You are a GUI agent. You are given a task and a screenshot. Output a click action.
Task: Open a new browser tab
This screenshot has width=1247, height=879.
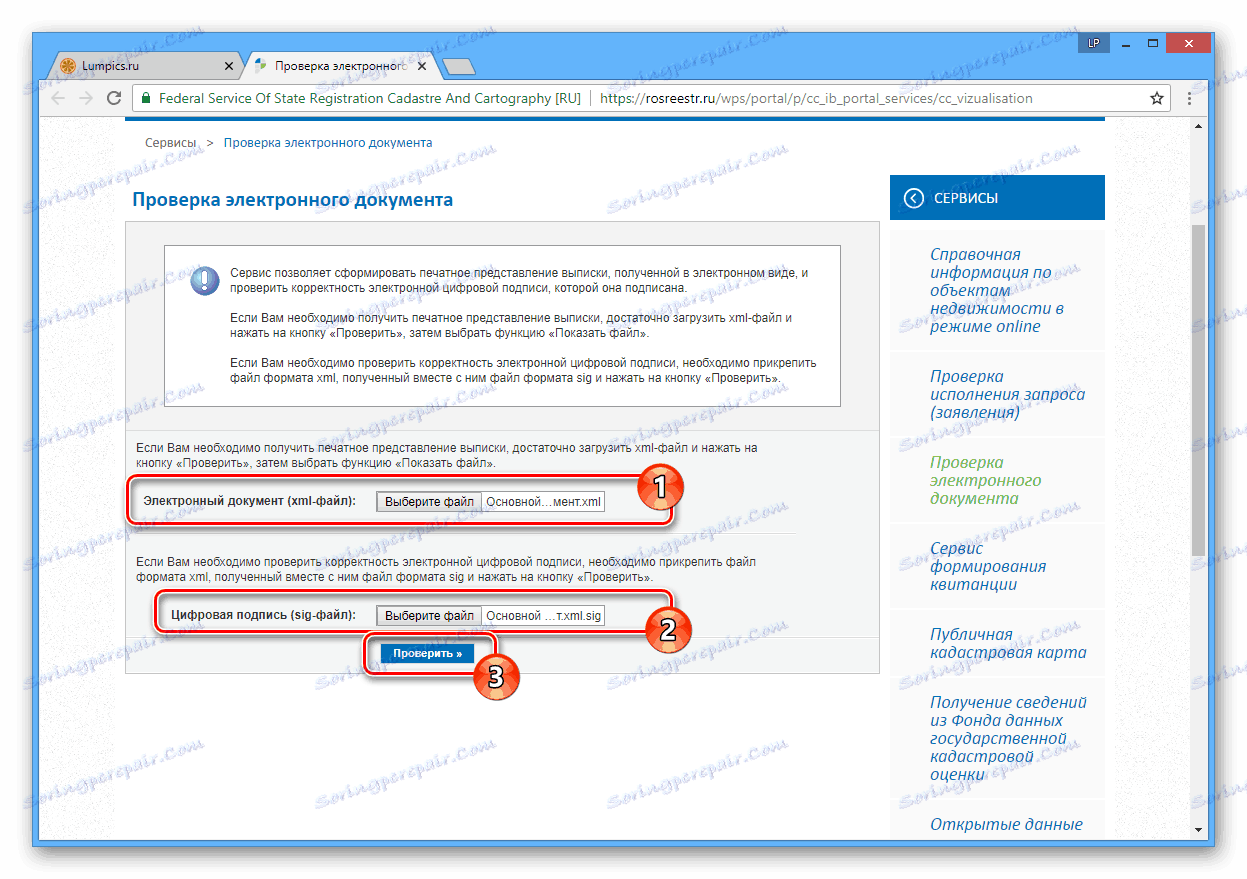tap(458, 67)
